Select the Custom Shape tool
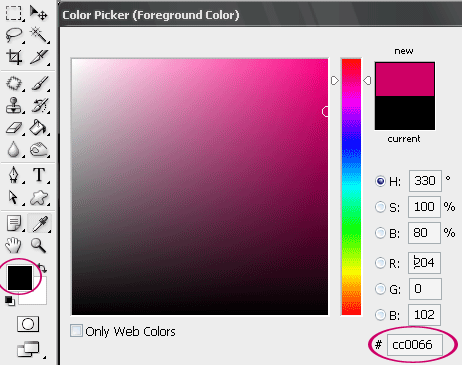Viewport: 462px width, 365px height. pyautogui.click(x=38, y=197)
